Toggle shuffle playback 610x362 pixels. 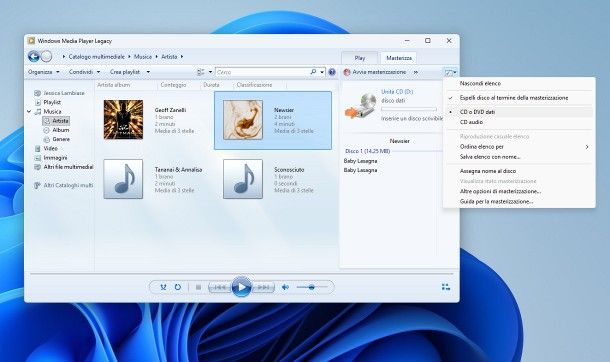(163, 287)
